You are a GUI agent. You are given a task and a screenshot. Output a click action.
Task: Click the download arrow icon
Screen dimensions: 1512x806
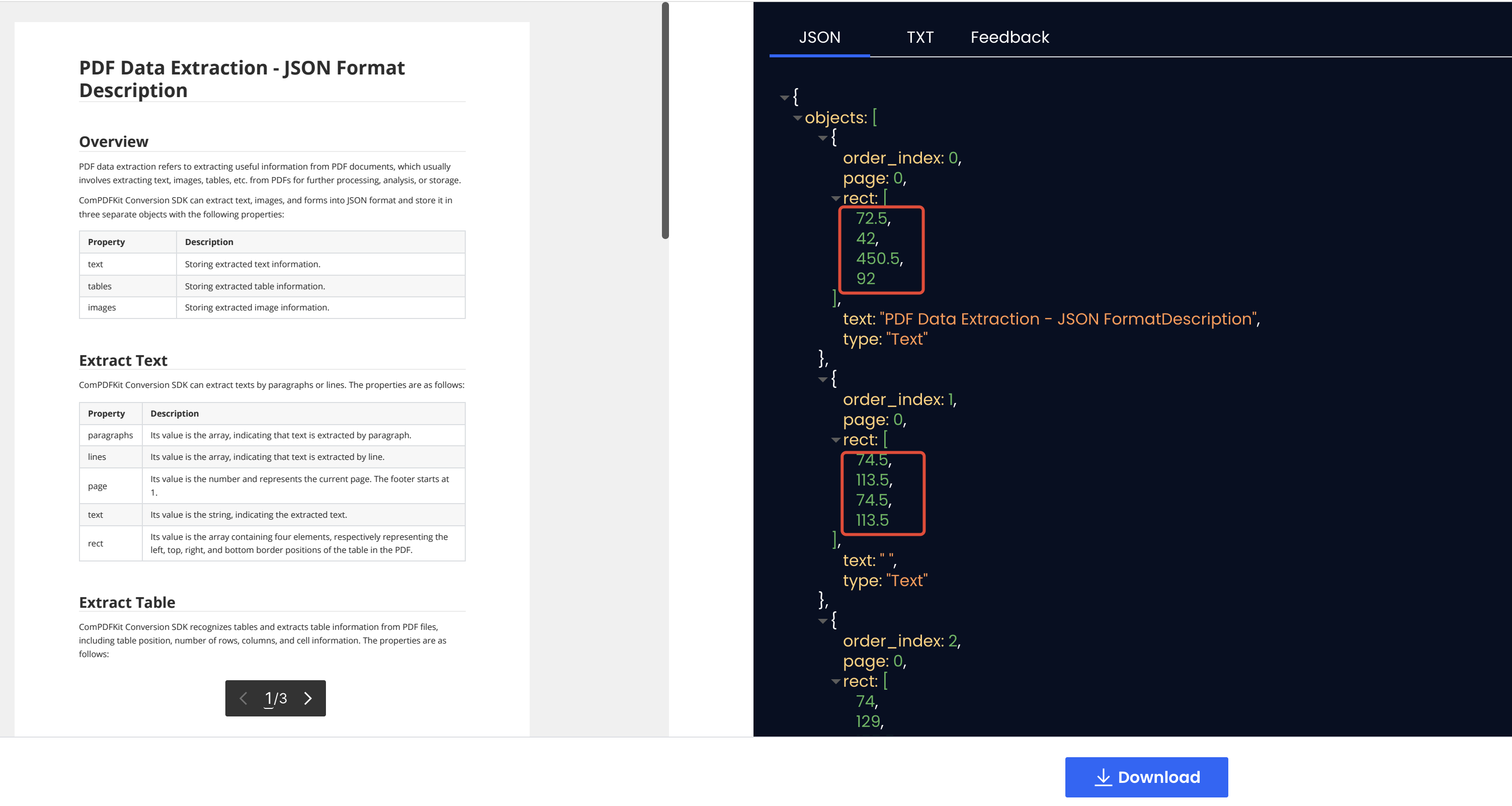point(1103,777)
